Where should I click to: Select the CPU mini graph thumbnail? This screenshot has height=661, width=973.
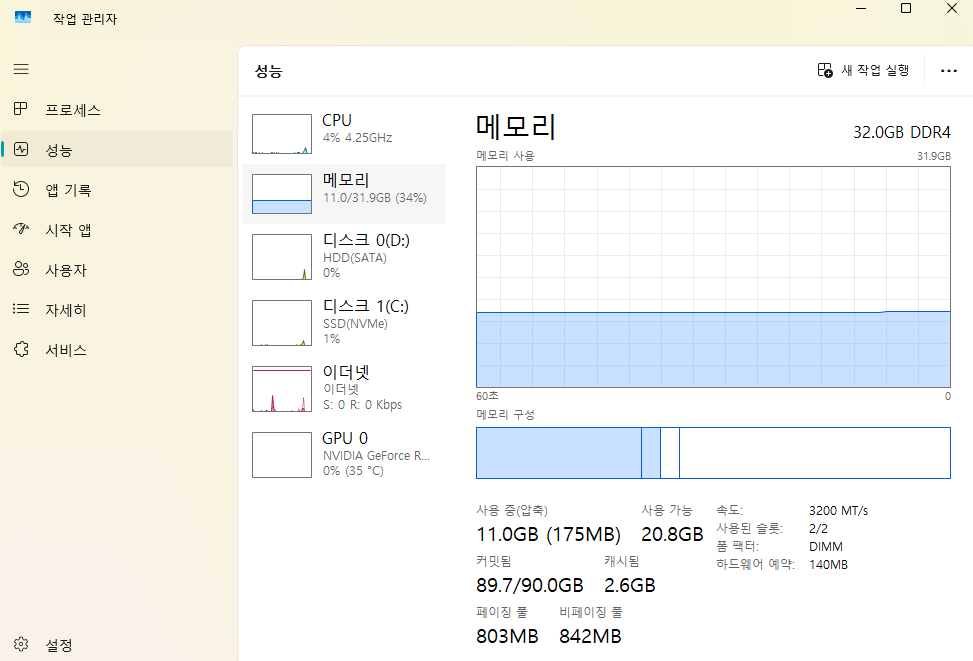tap(282, 134)
